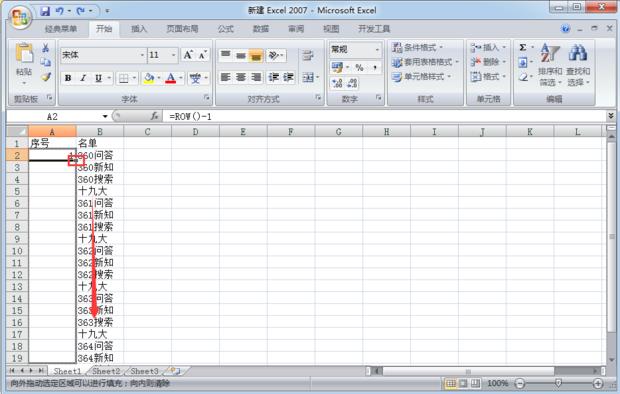This screenshot has width=620, height=394.
Task: Open the phonetic guide (文) button
Action: pos(195,78)
